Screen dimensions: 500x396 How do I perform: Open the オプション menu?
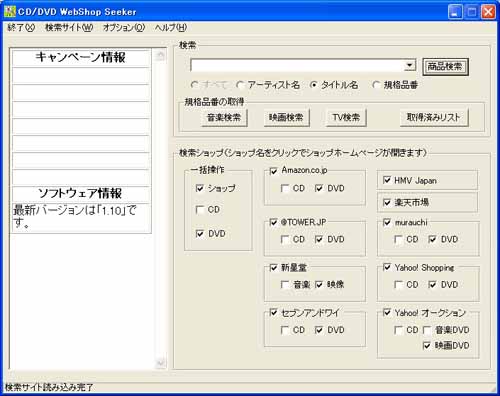(124, 28)
